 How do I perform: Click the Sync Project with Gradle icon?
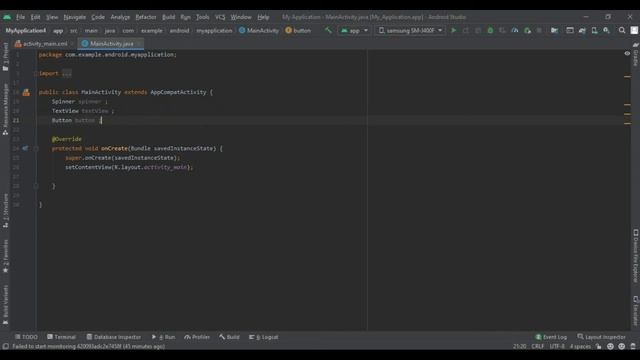(582, 30)
